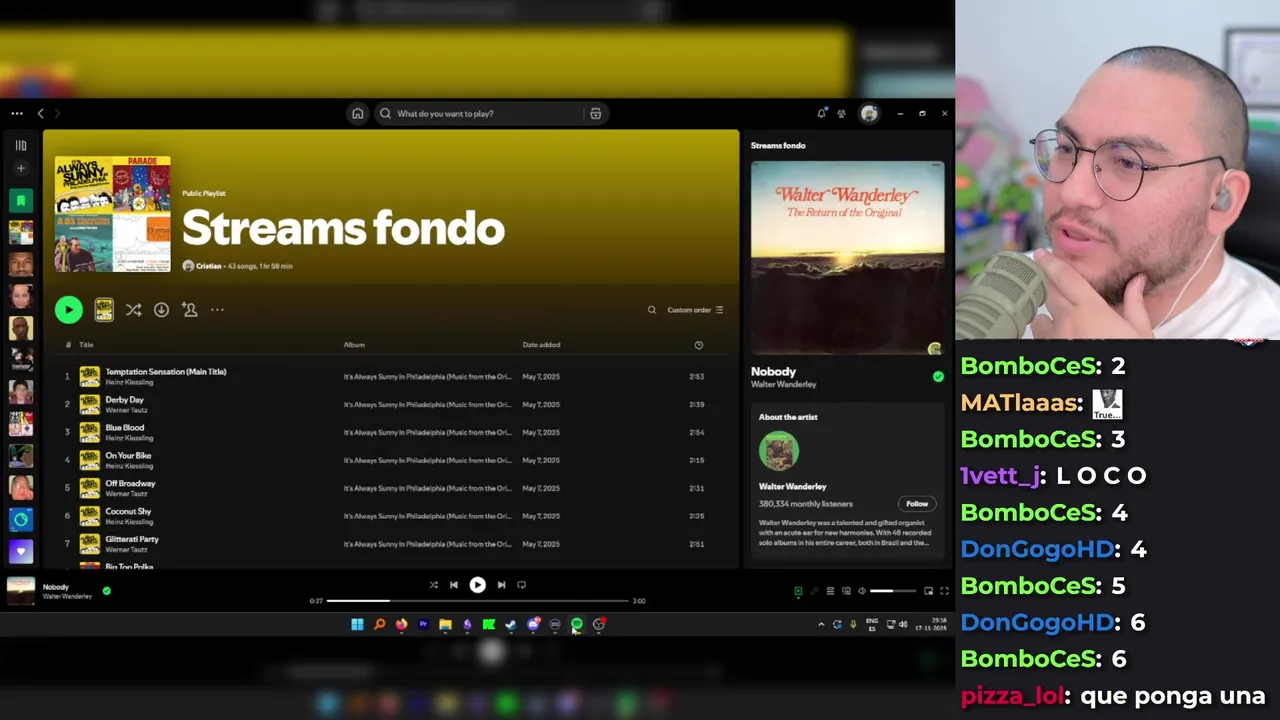Image resolution: width=1280 pixels, height=720 pixels.
Task: Toggle saved checkmark in Now Playing panel
Action: point(938,377)
